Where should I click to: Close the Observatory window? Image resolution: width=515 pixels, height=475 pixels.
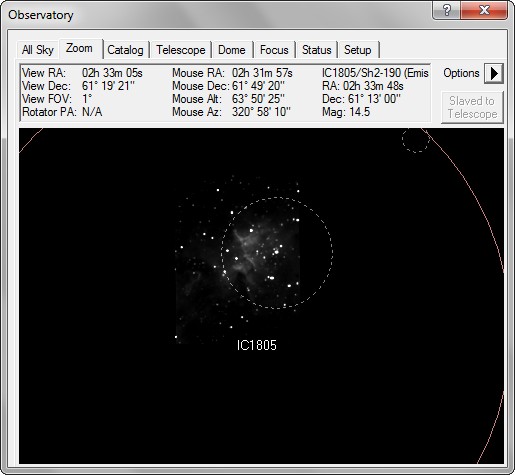click(x=484, y=10)
